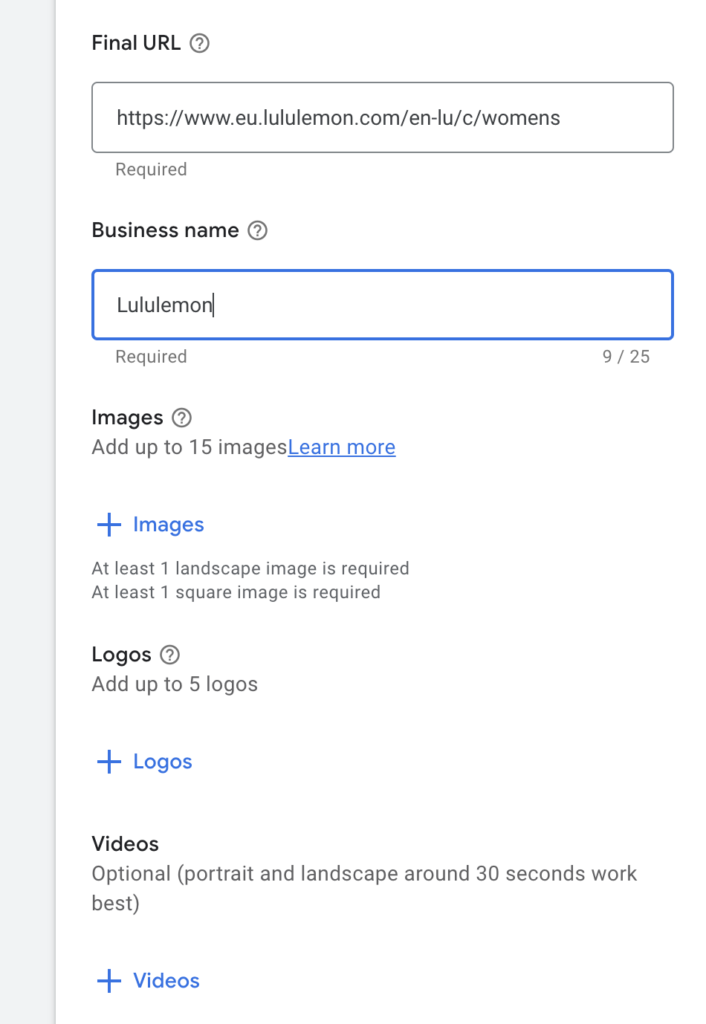Viewport: 706px width, 1024px height.
Task: Click the plus icon beside Videos
Action: 109,981
